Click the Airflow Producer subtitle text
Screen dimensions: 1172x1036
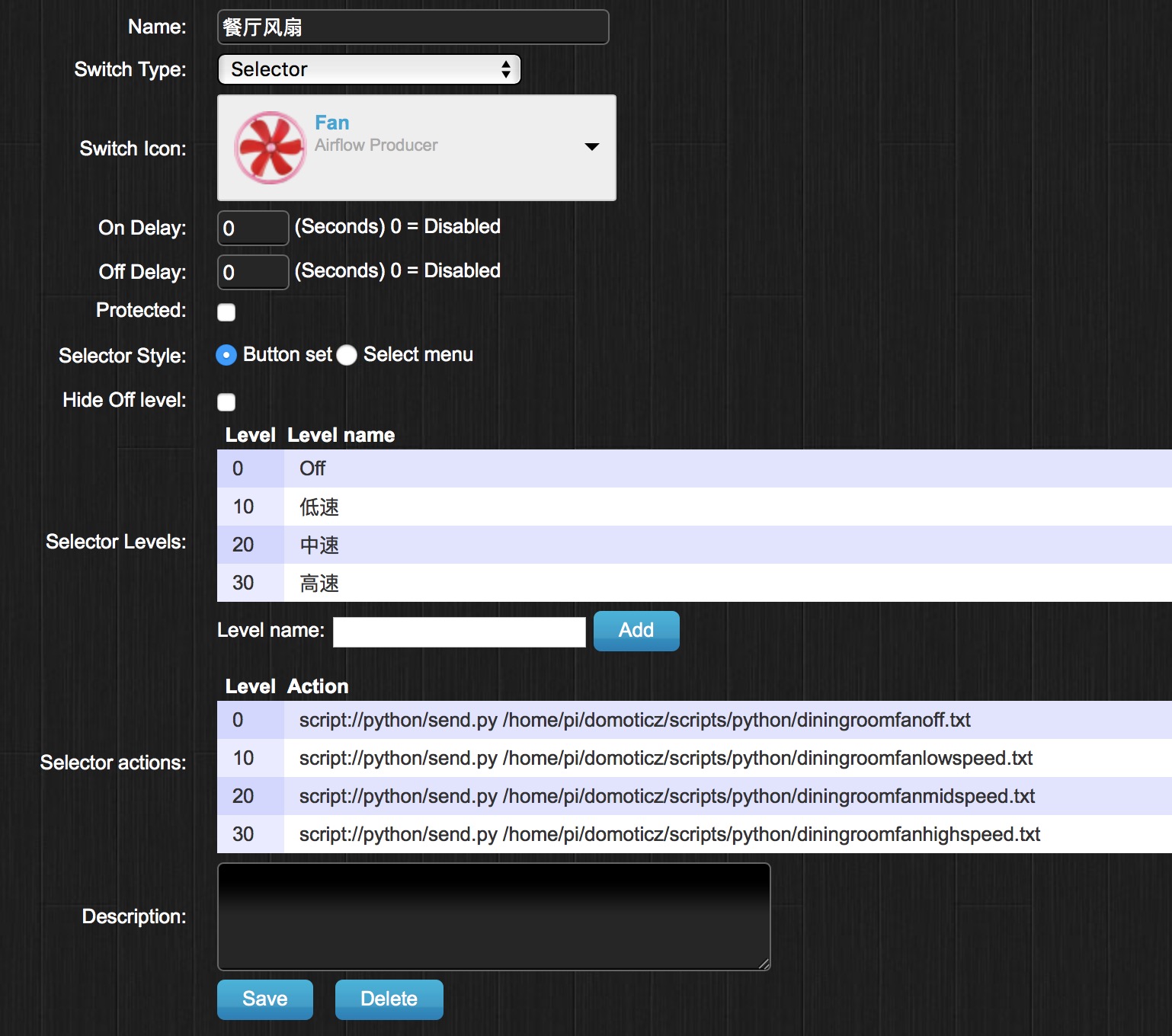click(x=376, y=145)
